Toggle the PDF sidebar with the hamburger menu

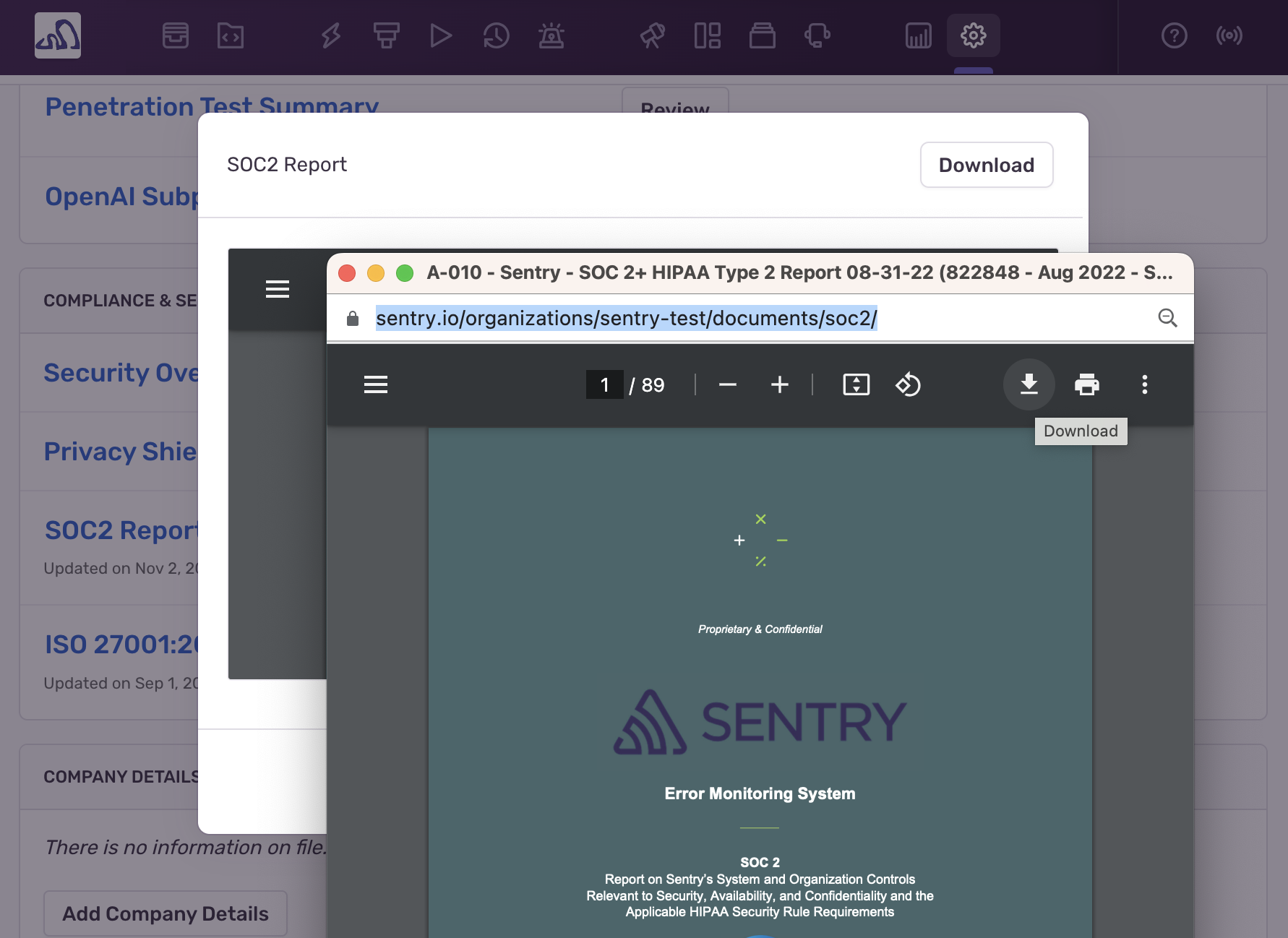[x=376, y=384]
